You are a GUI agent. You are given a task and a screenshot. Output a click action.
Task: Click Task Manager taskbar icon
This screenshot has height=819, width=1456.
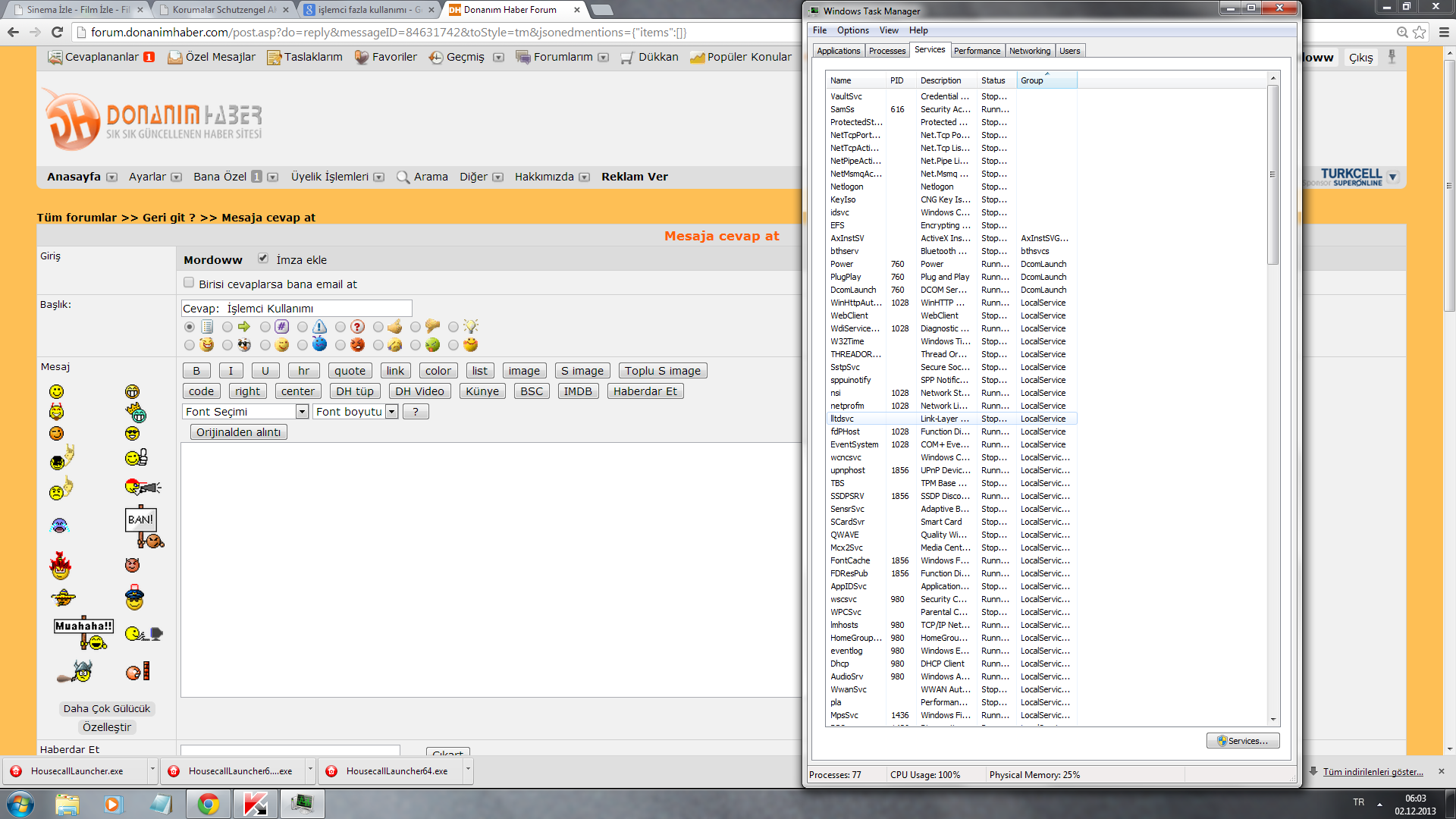[x=302, y=804]
